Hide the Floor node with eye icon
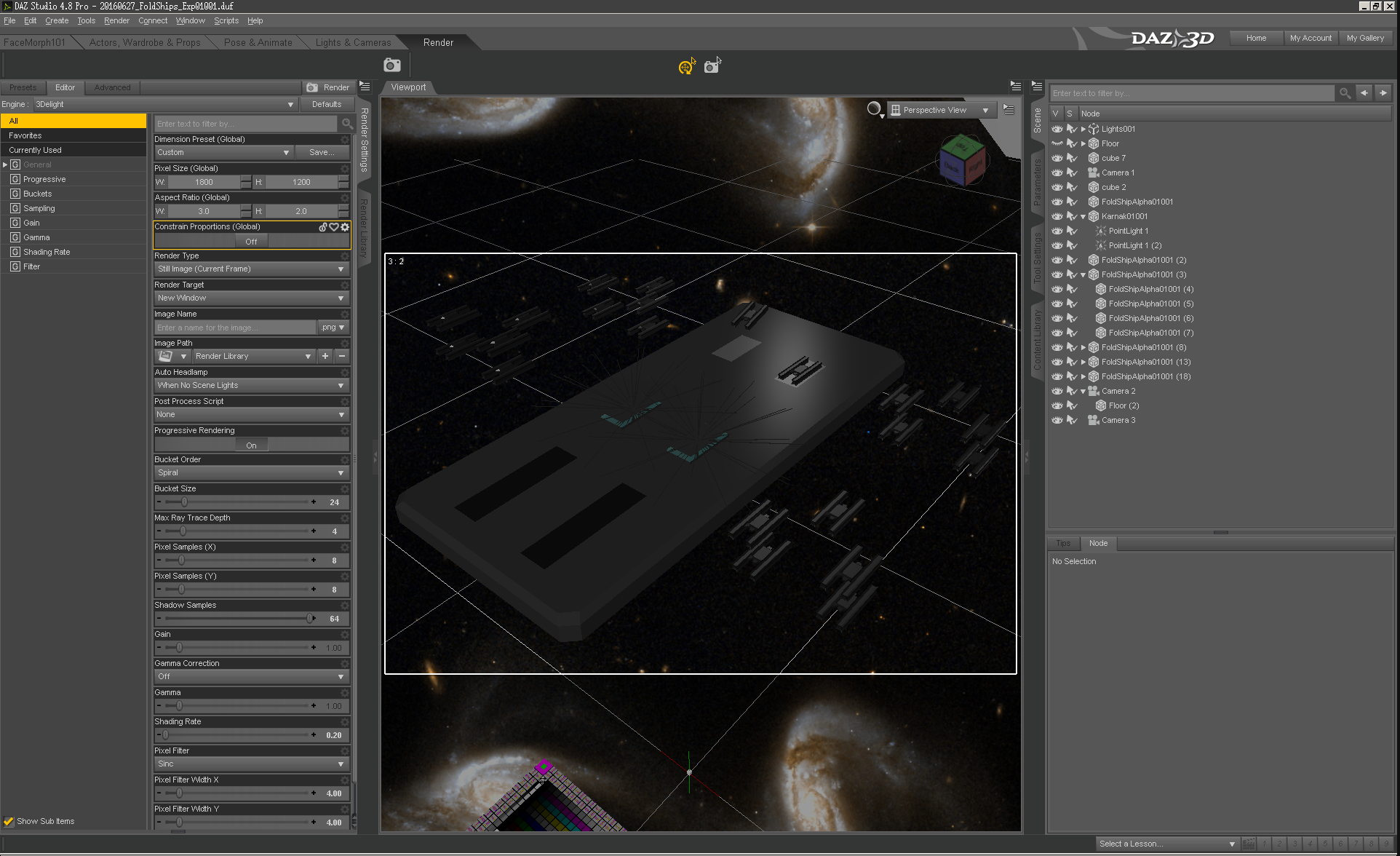 coord(1057,143)
